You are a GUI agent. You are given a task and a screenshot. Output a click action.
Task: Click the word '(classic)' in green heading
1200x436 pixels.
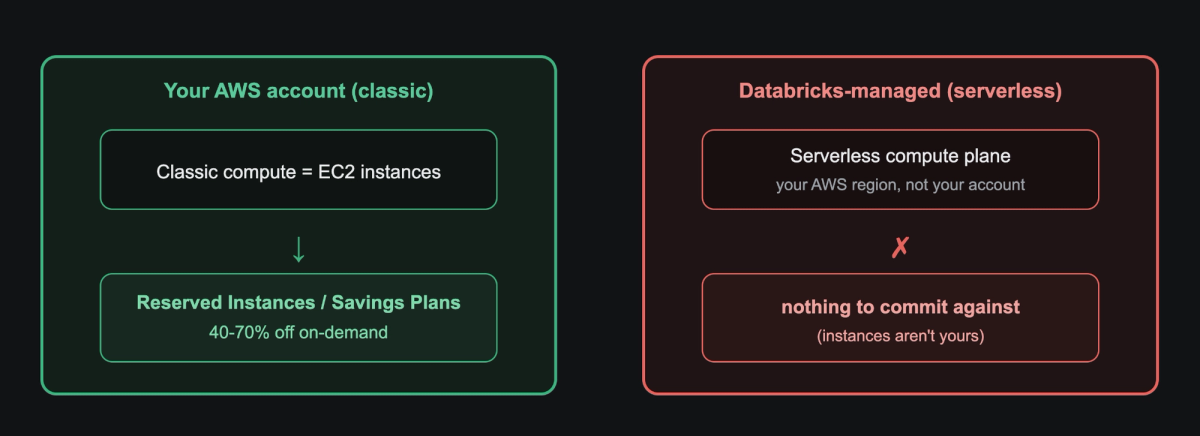[393, 91]
